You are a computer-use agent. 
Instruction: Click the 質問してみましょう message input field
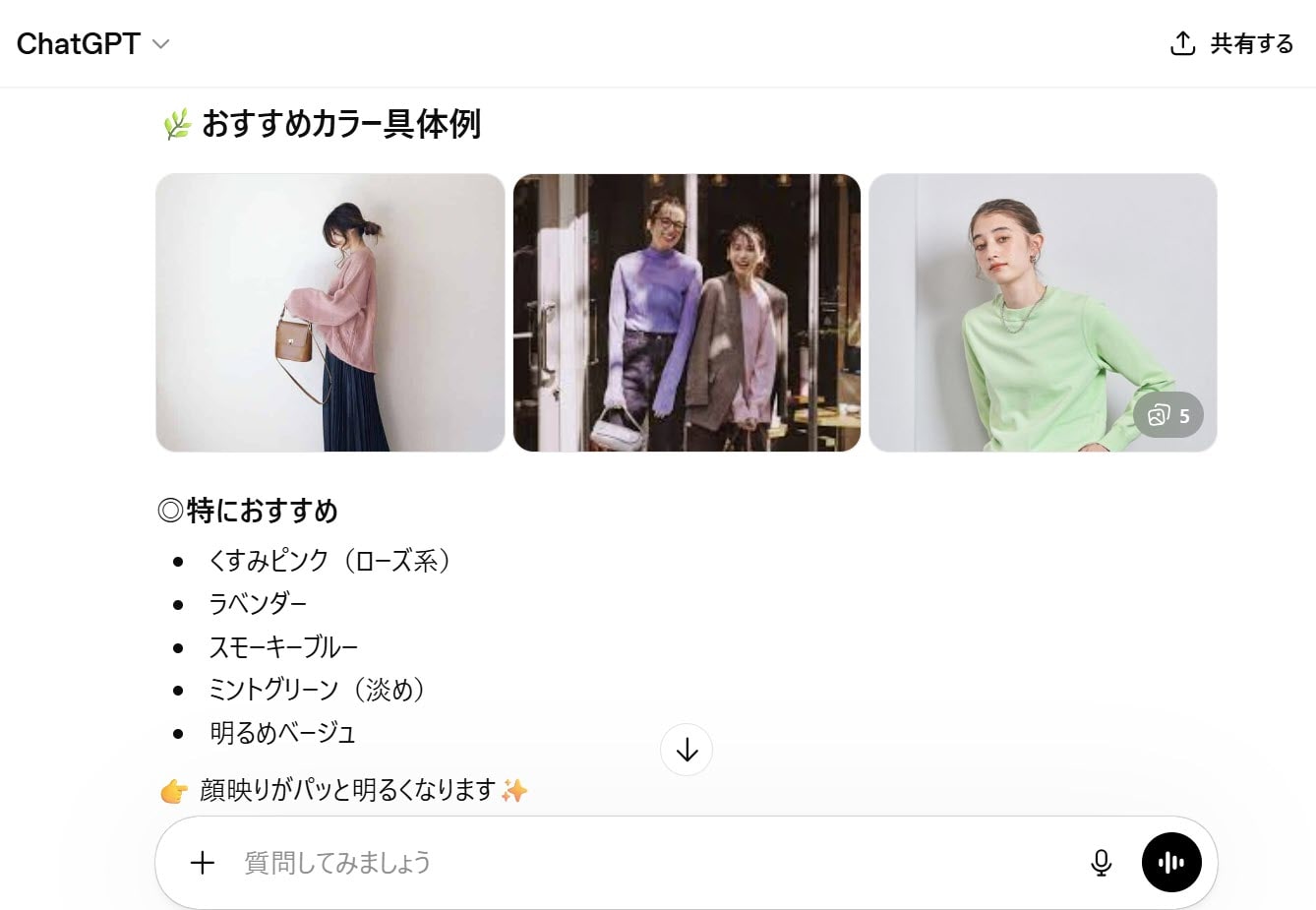(654, 863)
